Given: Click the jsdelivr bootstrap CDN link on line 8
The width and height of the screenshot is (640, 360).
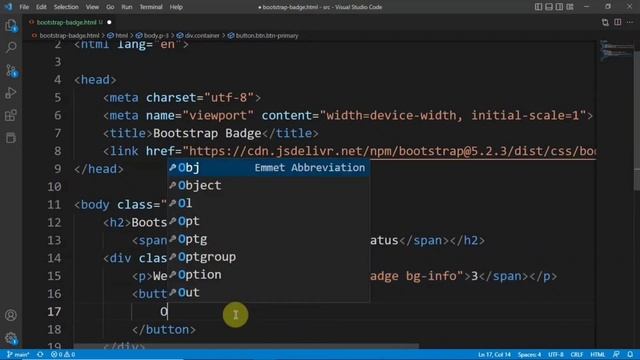Looking at the screenshot, I should click(392, 151).
